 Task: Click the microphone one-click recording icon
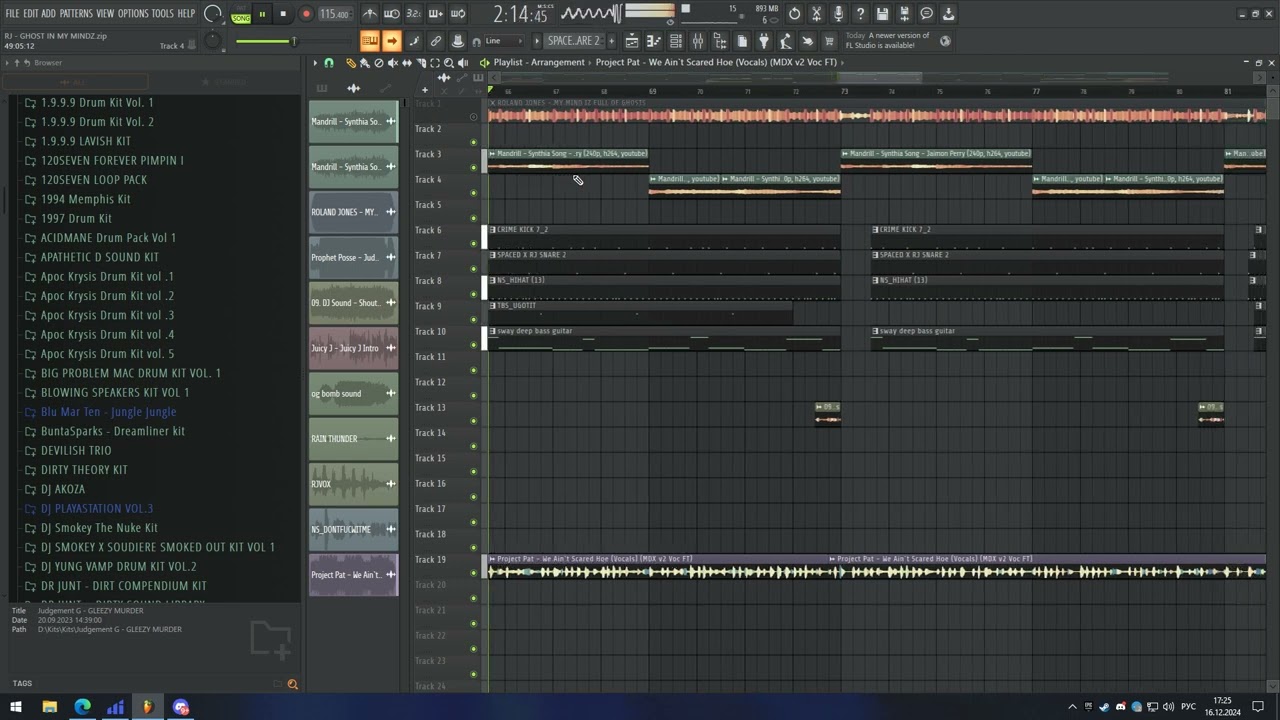[x=838, y=14]
